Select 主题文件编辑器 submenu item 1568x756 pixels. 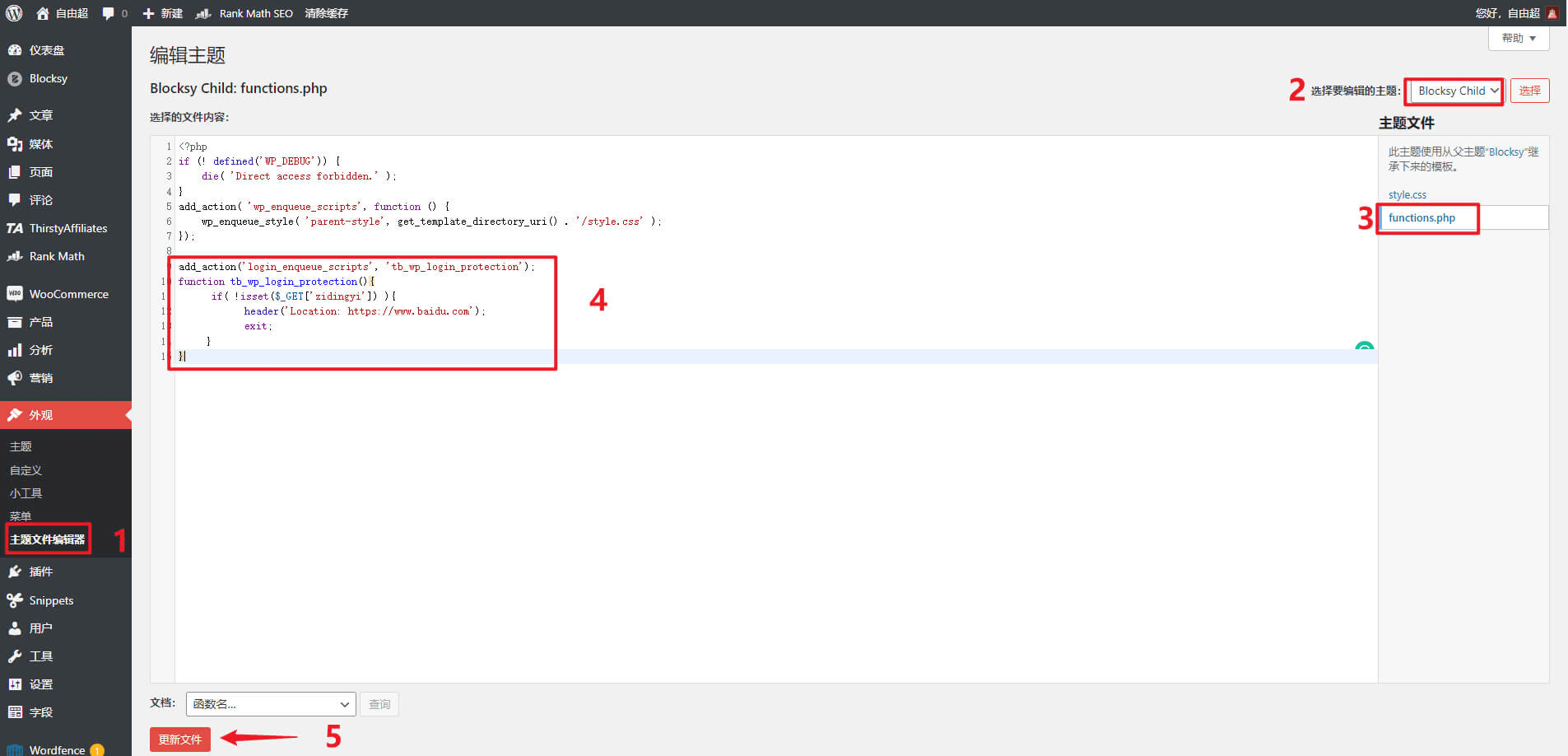coord(48,539)
